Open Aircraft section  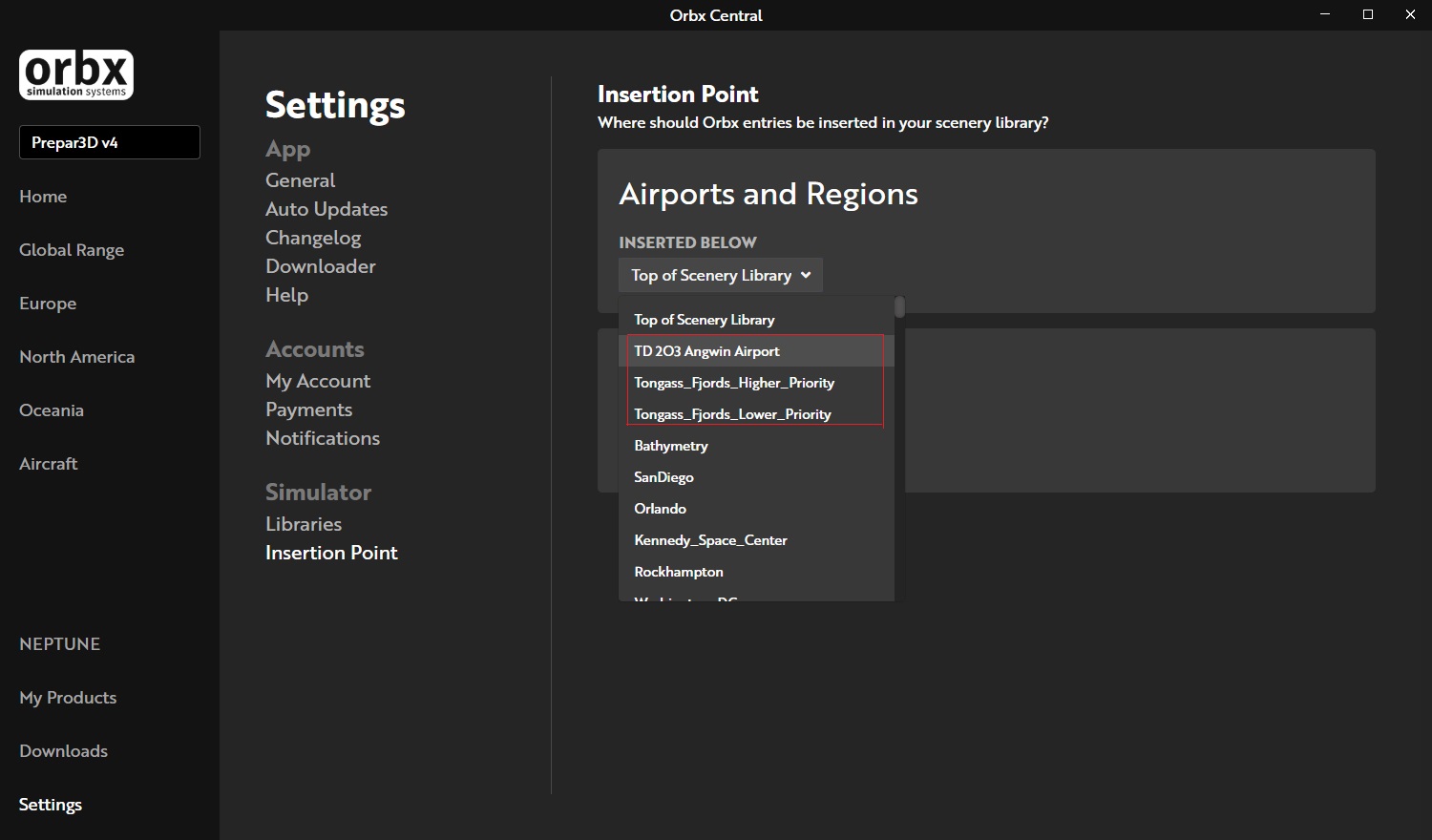pyautogui.click(x=49, y=463)
